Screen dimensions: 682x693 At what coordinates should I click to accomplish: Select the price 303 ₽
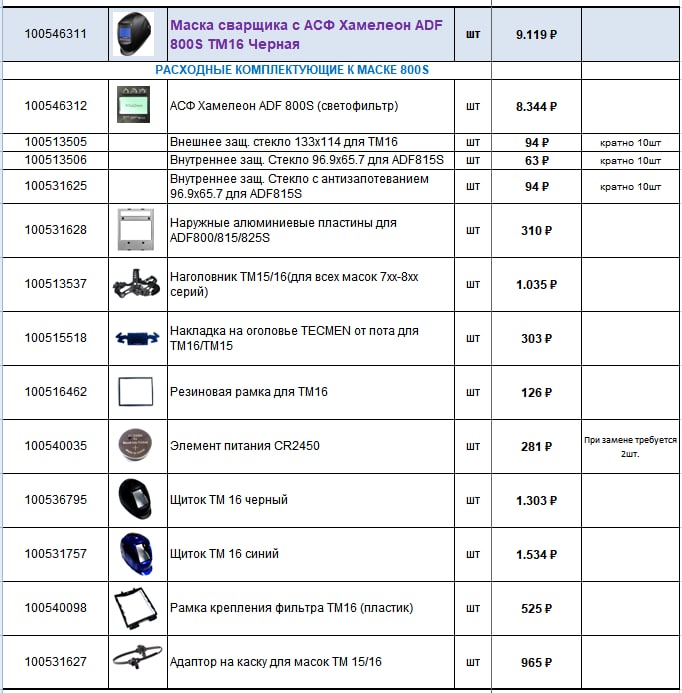[536, 339]
